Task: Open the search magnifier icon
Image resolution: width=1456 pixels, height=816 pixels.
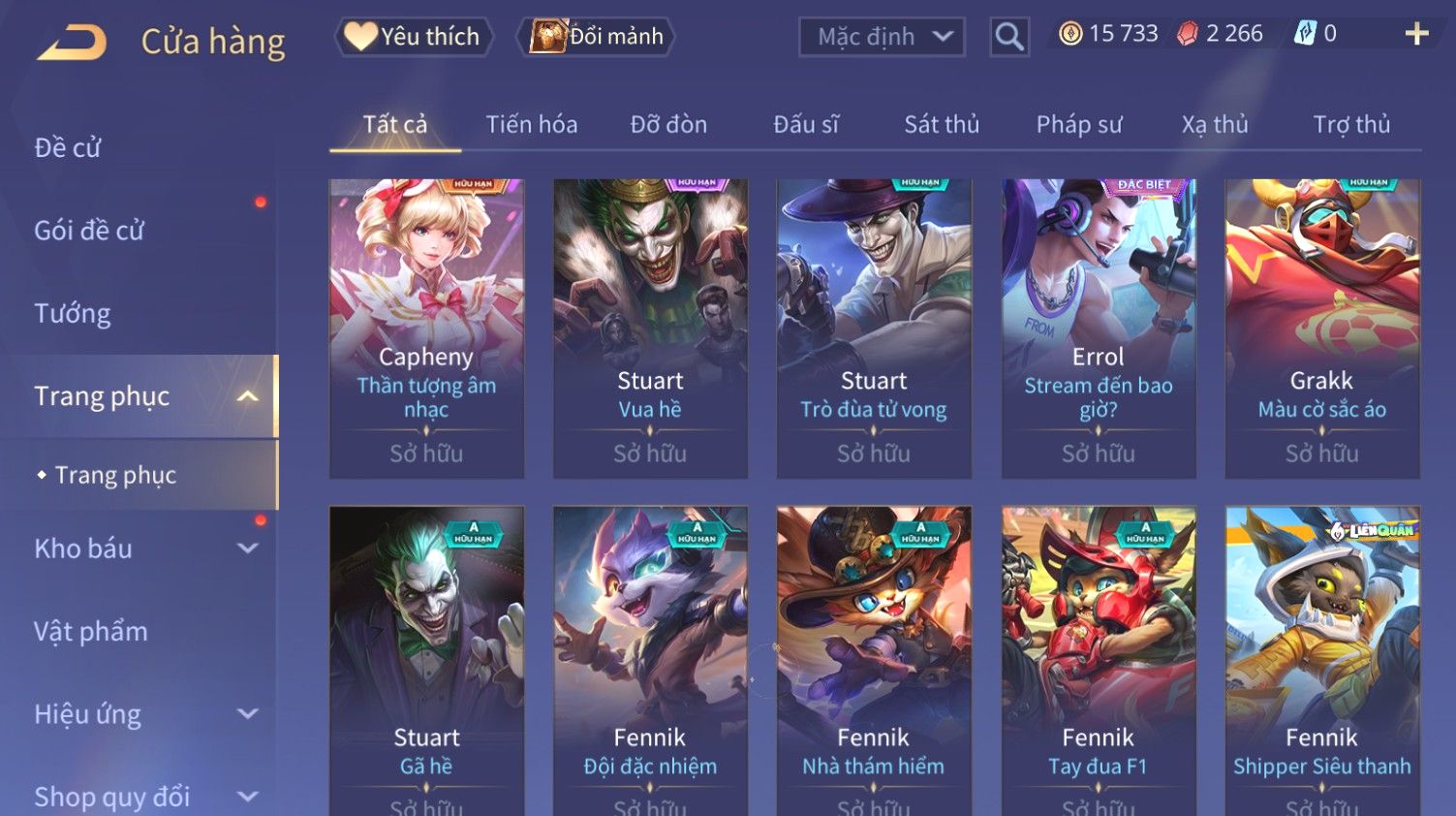Action: (1009, 37)
